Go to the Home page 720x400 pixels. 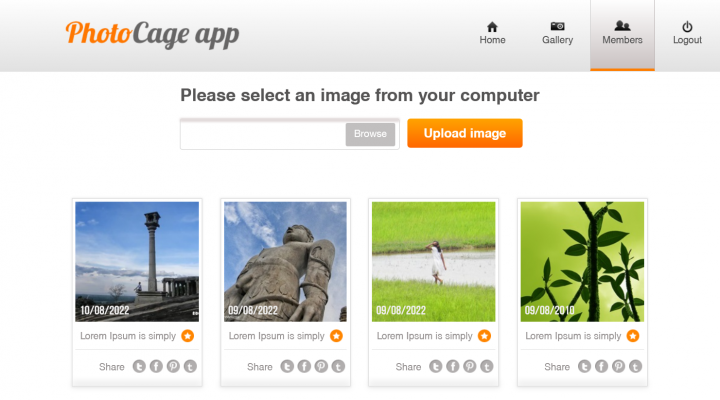(x=492, y=34)
